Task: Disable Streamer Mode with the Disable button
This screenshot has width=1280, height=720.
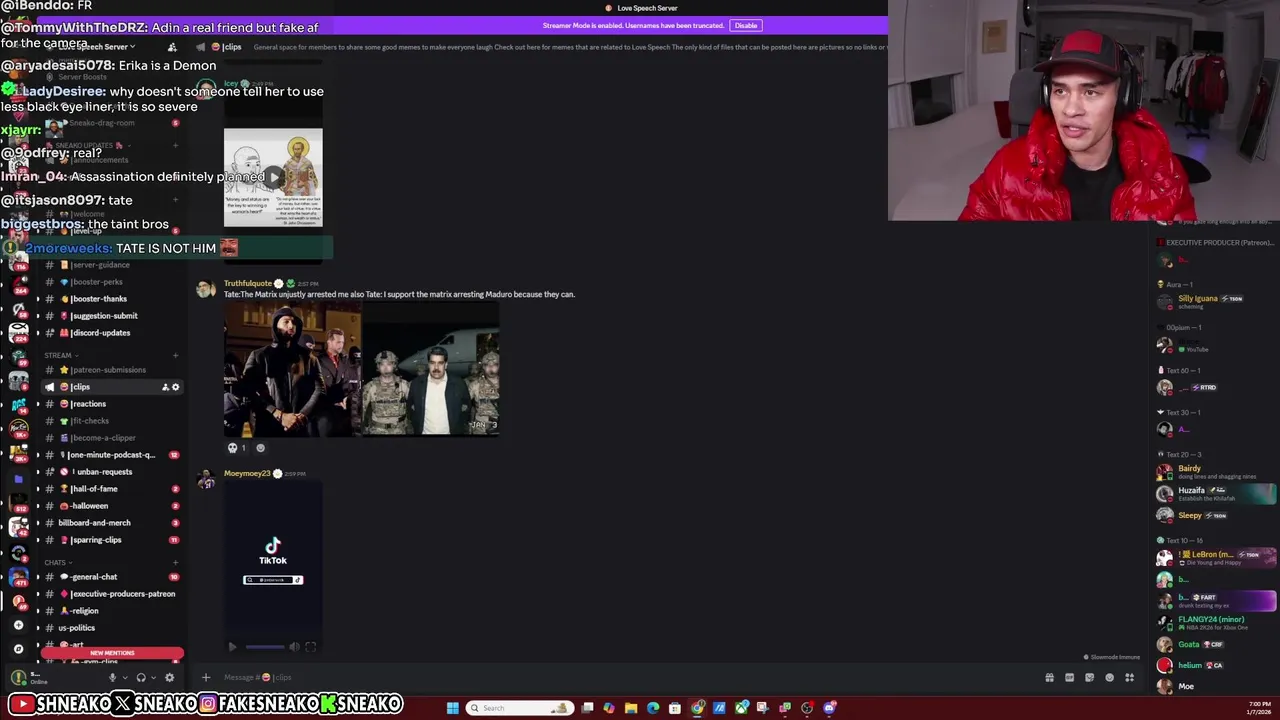Action: [x=745, y=25]
